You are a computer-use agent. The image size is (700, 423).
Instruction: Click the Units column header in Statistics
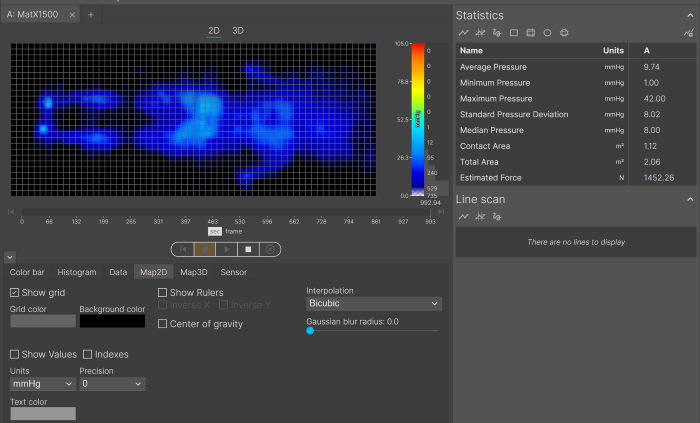613,50
